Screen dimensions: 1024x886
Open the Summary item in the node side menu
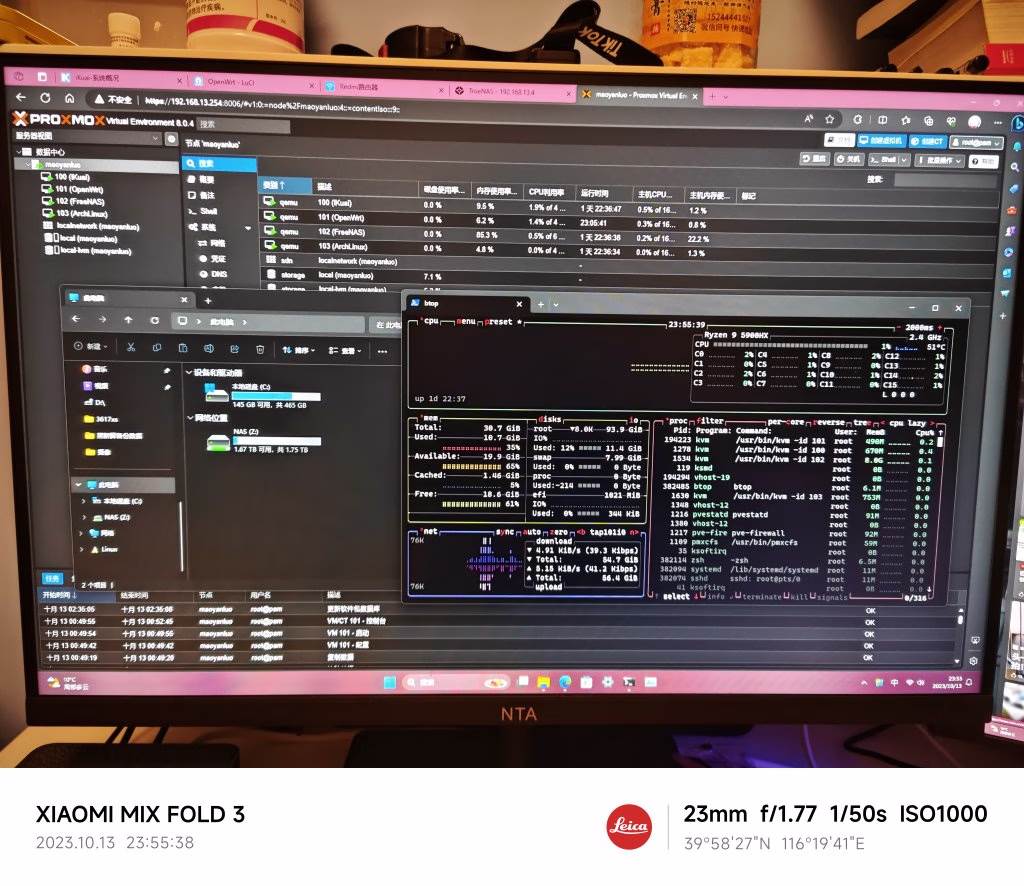tap(200, 180)
